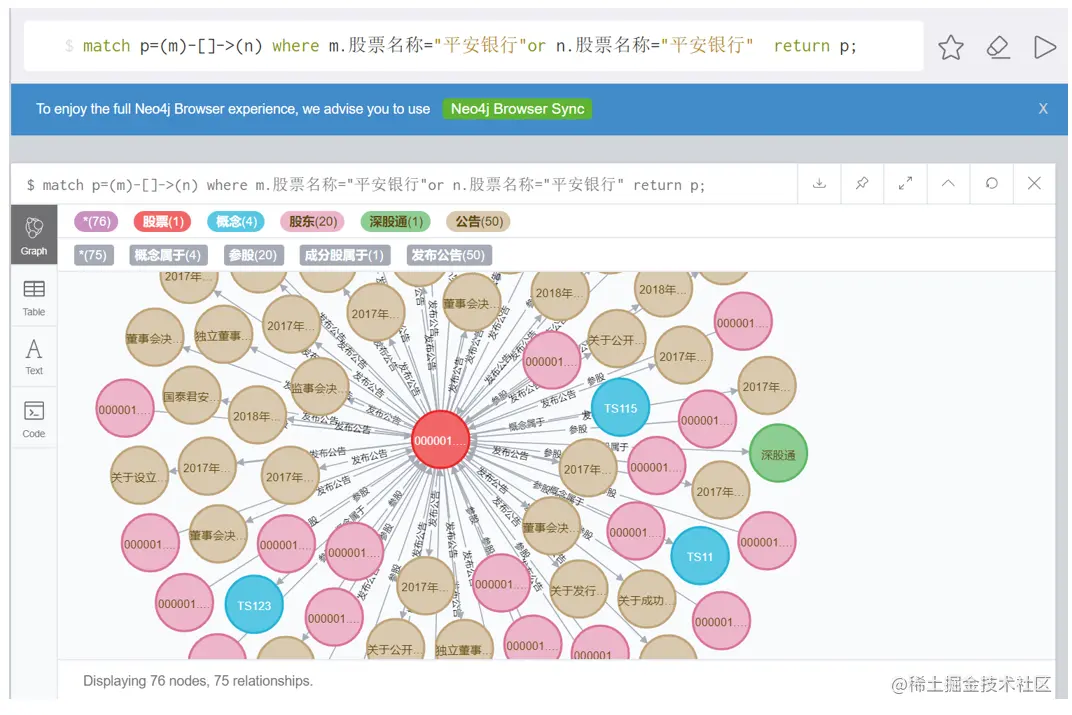Click the query text in result frame header
Viewport: 1072px width, 715px height.
[x=366, y=185]
